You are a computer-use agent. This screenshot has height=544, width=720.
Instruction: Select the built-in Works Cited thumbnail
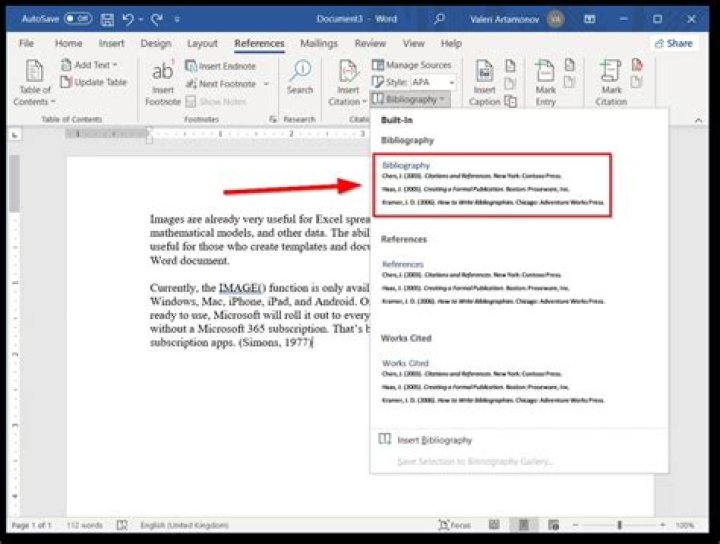(x=492, y=382)
